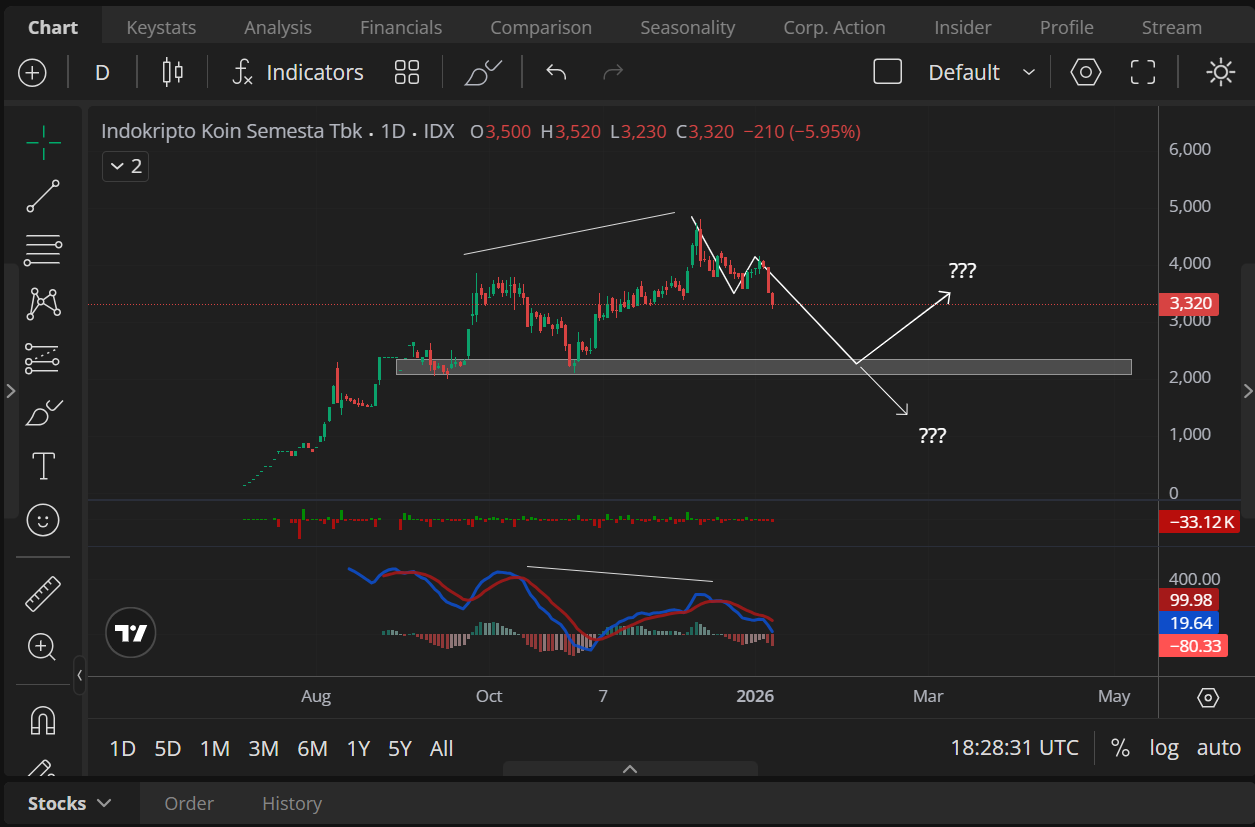Select the crosshair cursor tool
1255x827 pixels.
pos(43,143)
